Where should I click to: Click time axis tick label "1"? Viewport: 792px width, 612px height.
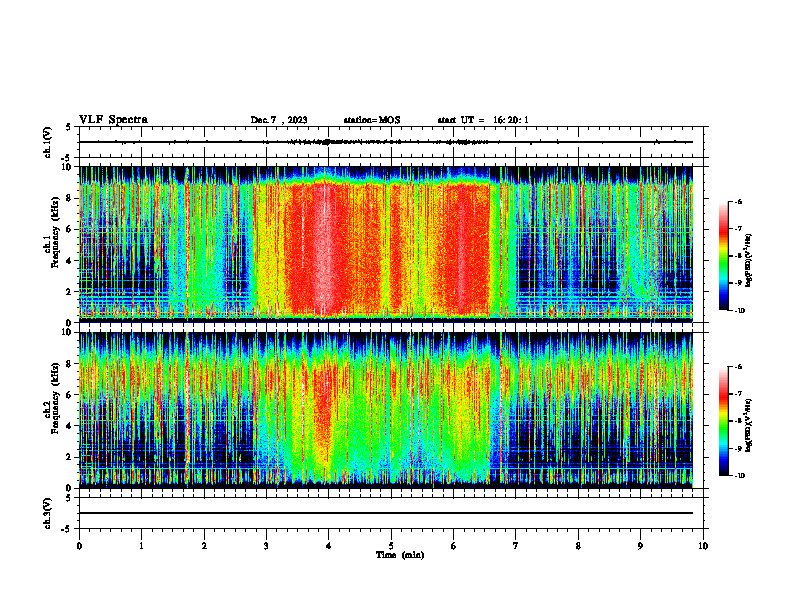pos(141,546)
